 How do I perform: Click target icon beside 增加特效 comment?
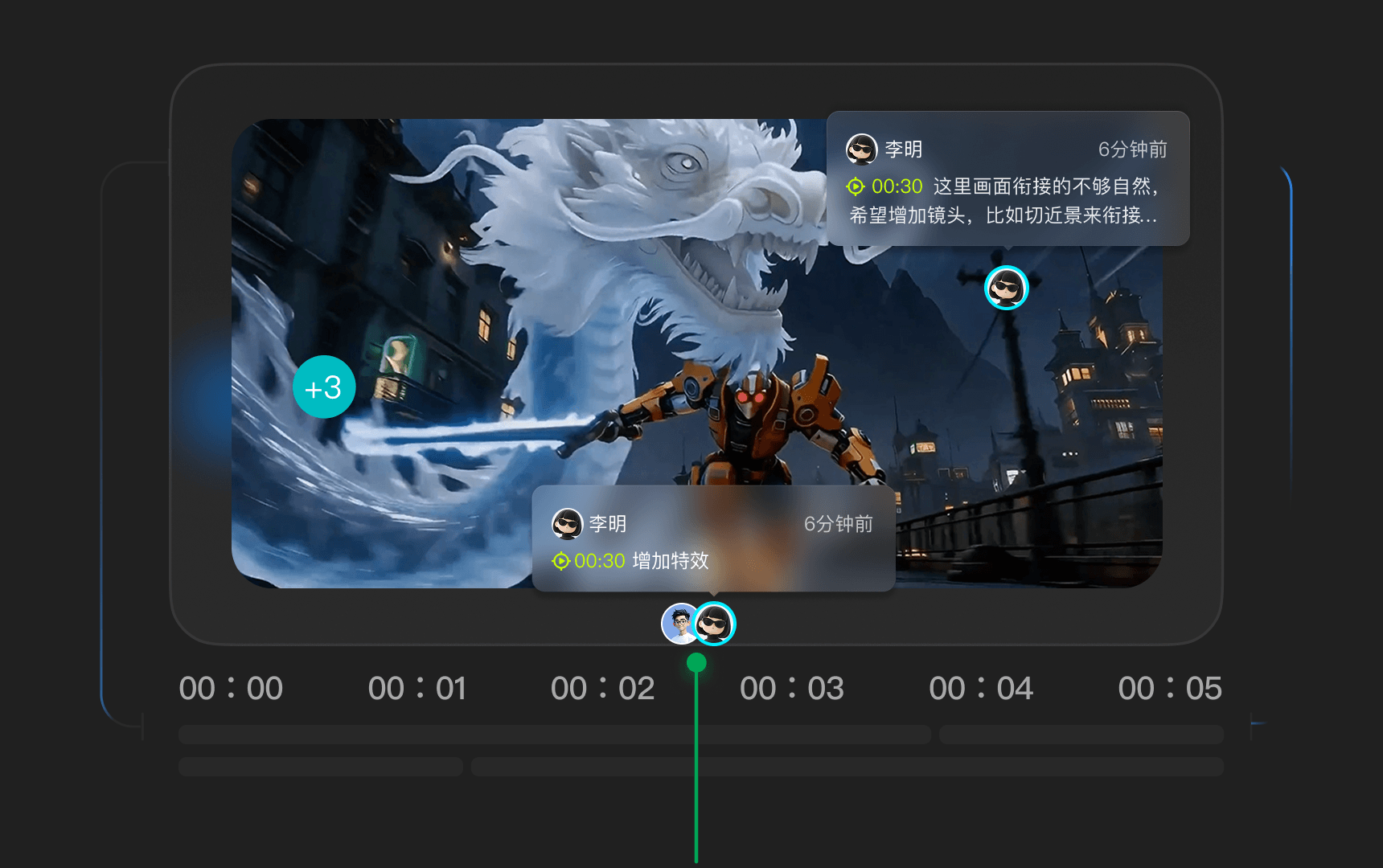click(560, 561)
